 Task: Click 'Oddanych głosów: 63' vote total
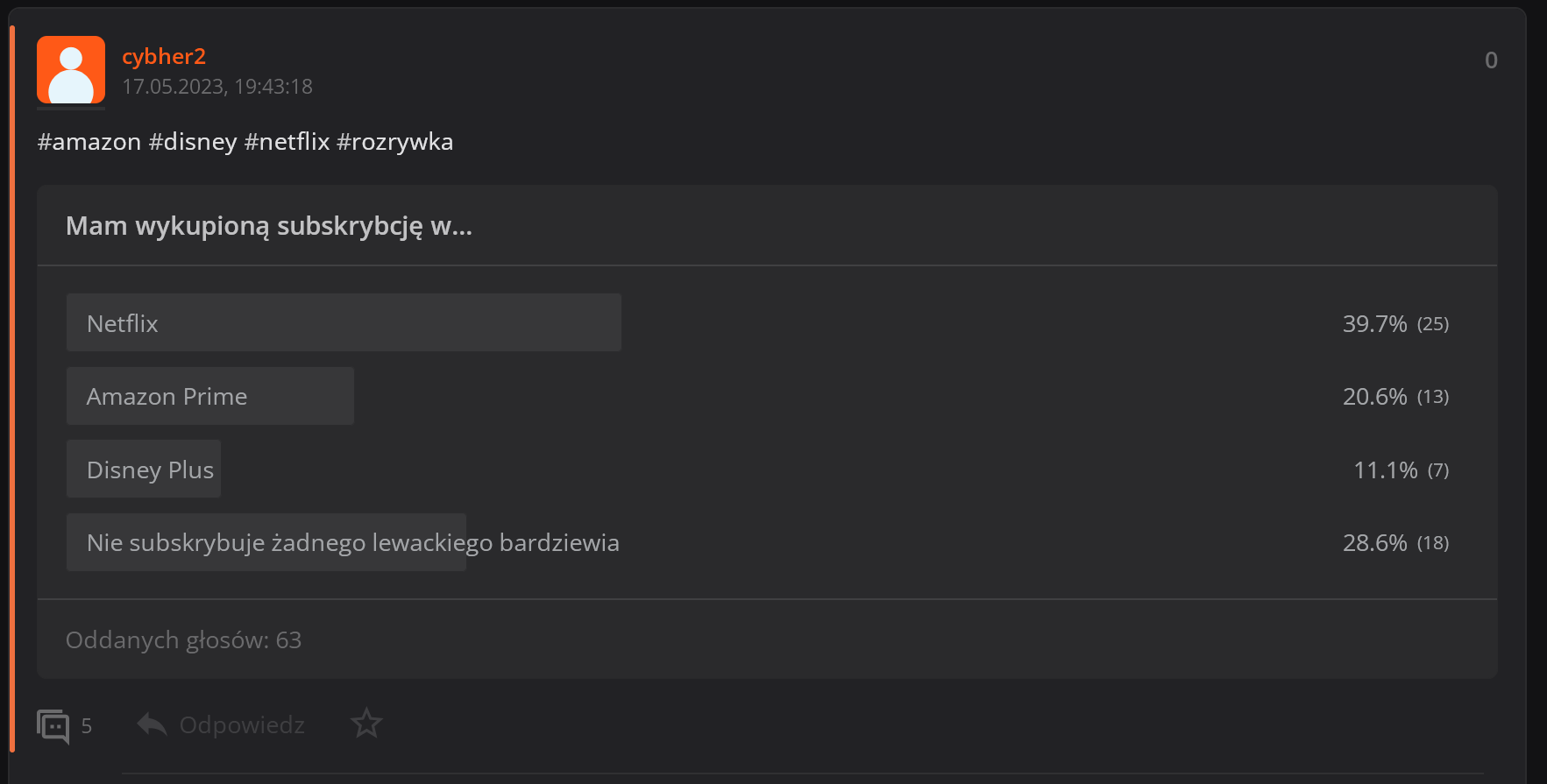pos(183,640)
